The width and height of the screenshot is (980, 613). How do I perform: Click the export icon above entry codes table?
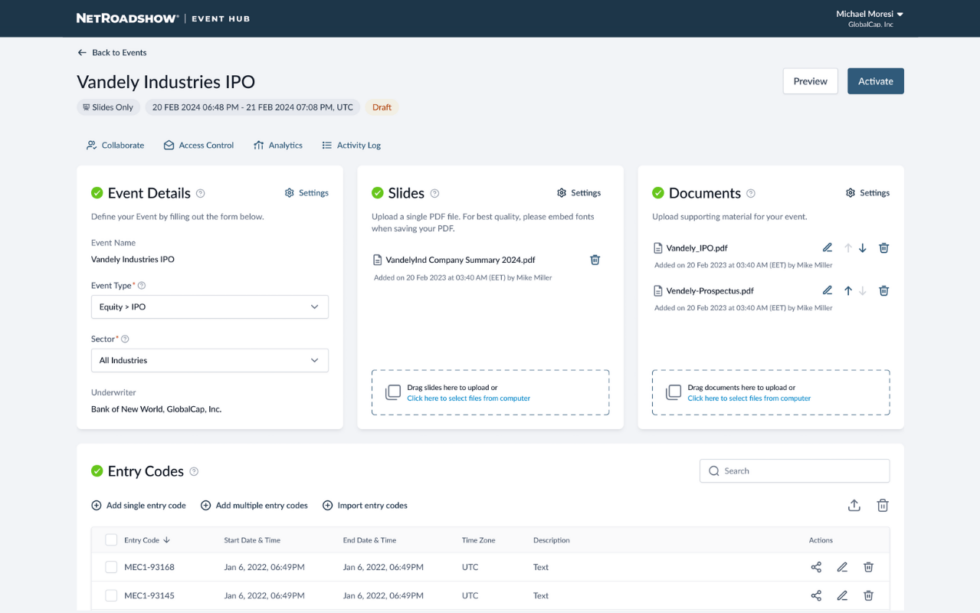854,506
